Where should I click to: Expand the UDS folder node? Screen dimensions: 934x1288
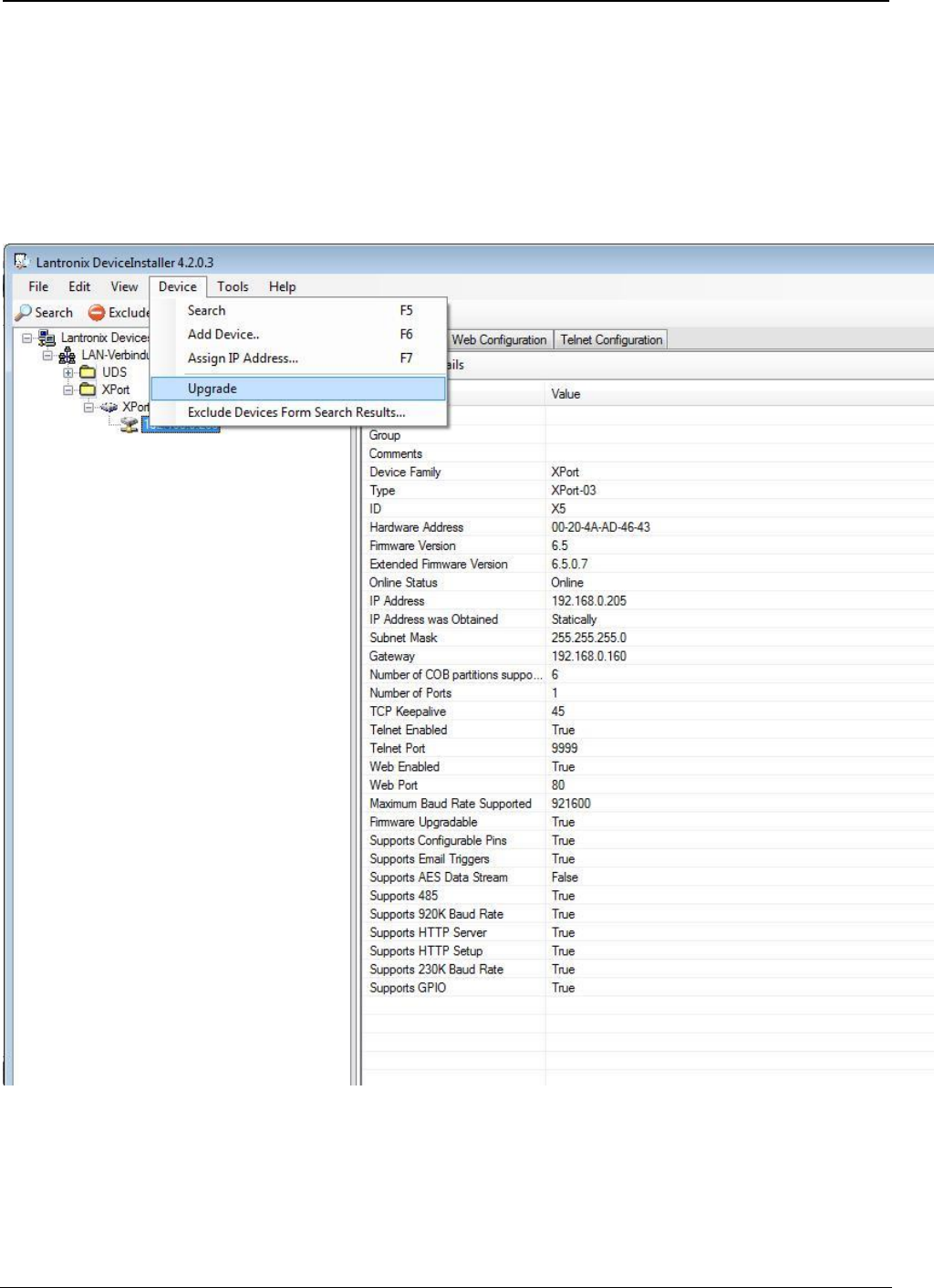(x=68, y=372)
